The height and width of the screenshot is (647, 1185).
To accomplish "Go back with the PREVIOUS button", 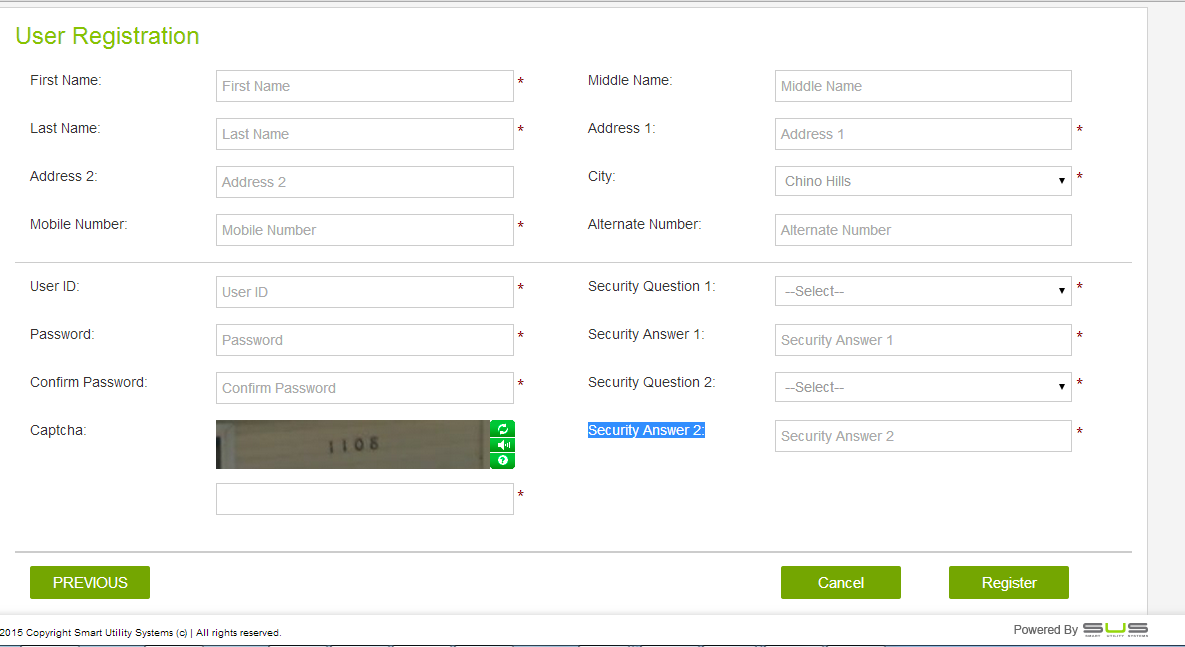I will coord(90,582).
